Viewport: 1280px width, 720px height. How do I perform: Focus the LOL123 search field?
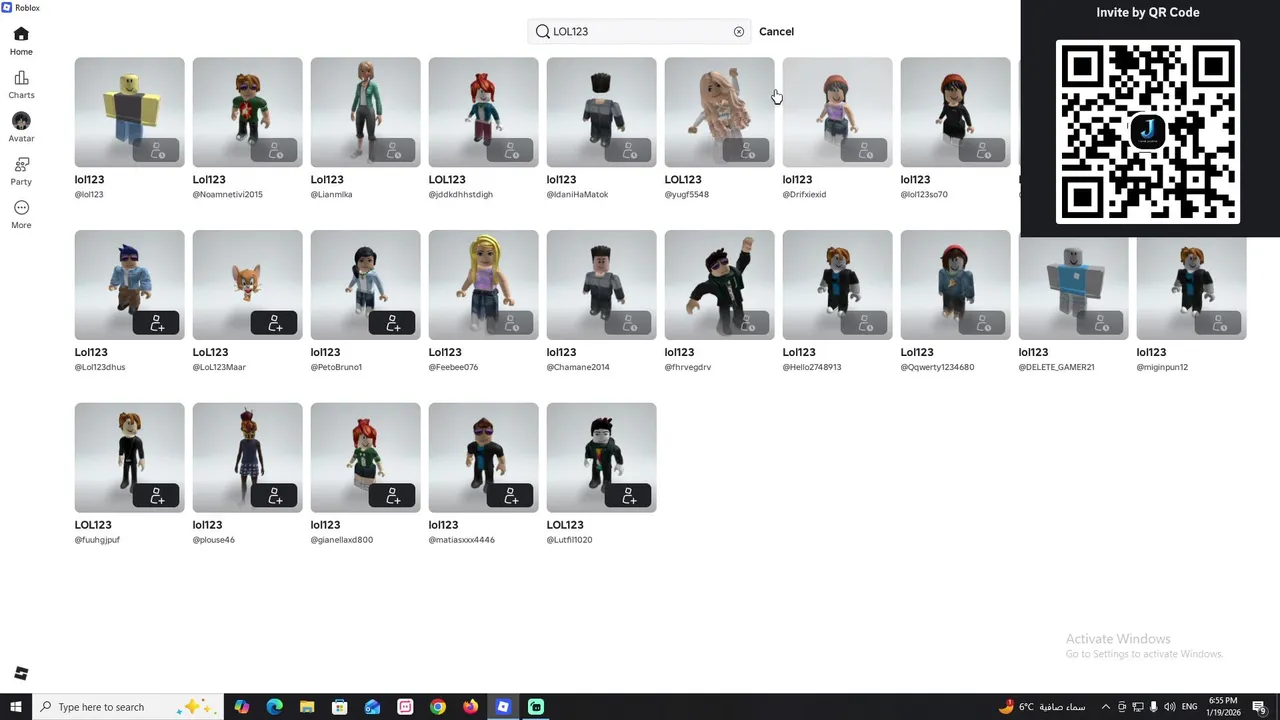pos(640,32)
